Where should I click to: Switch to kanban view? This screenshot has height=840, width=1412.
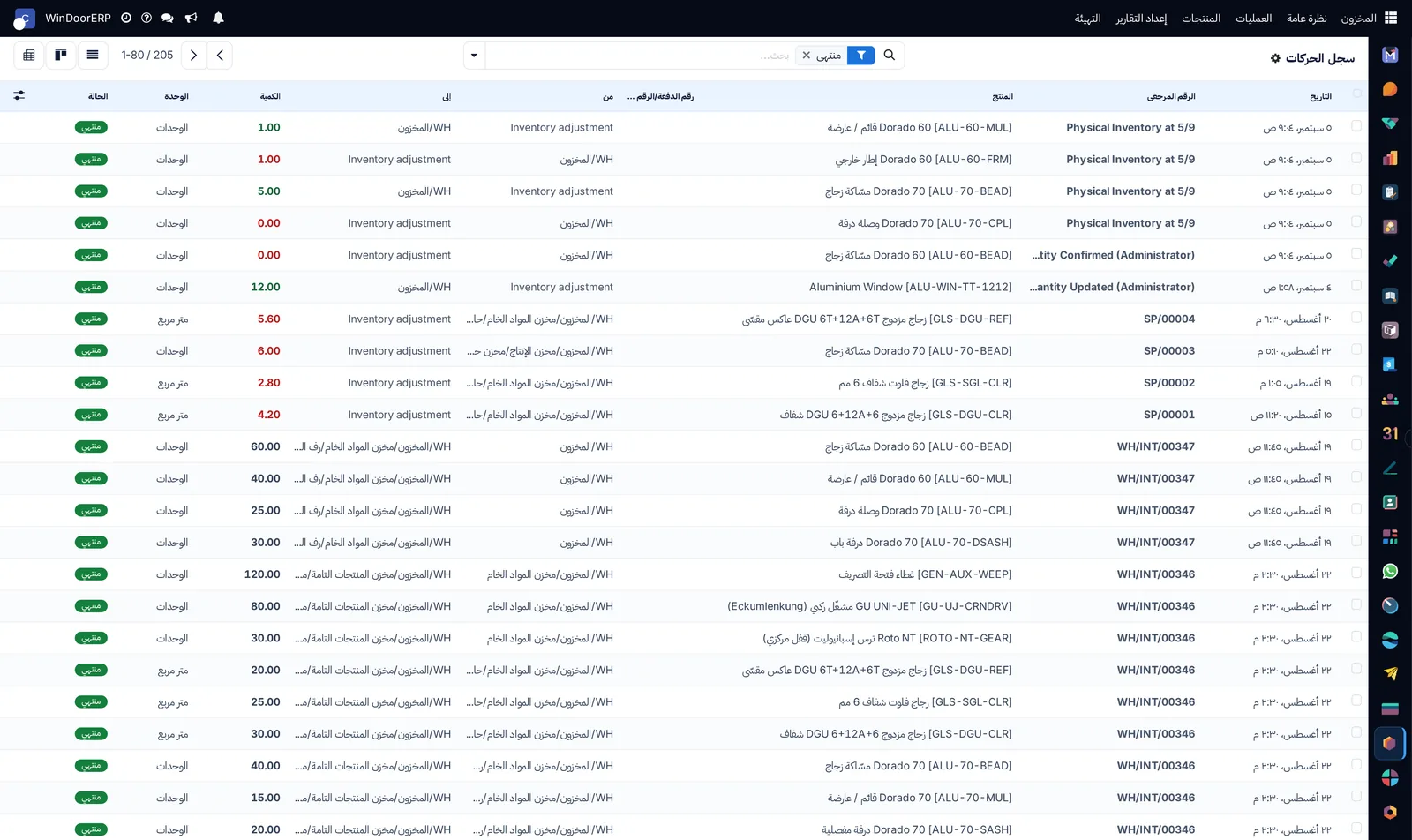[61, 55]
